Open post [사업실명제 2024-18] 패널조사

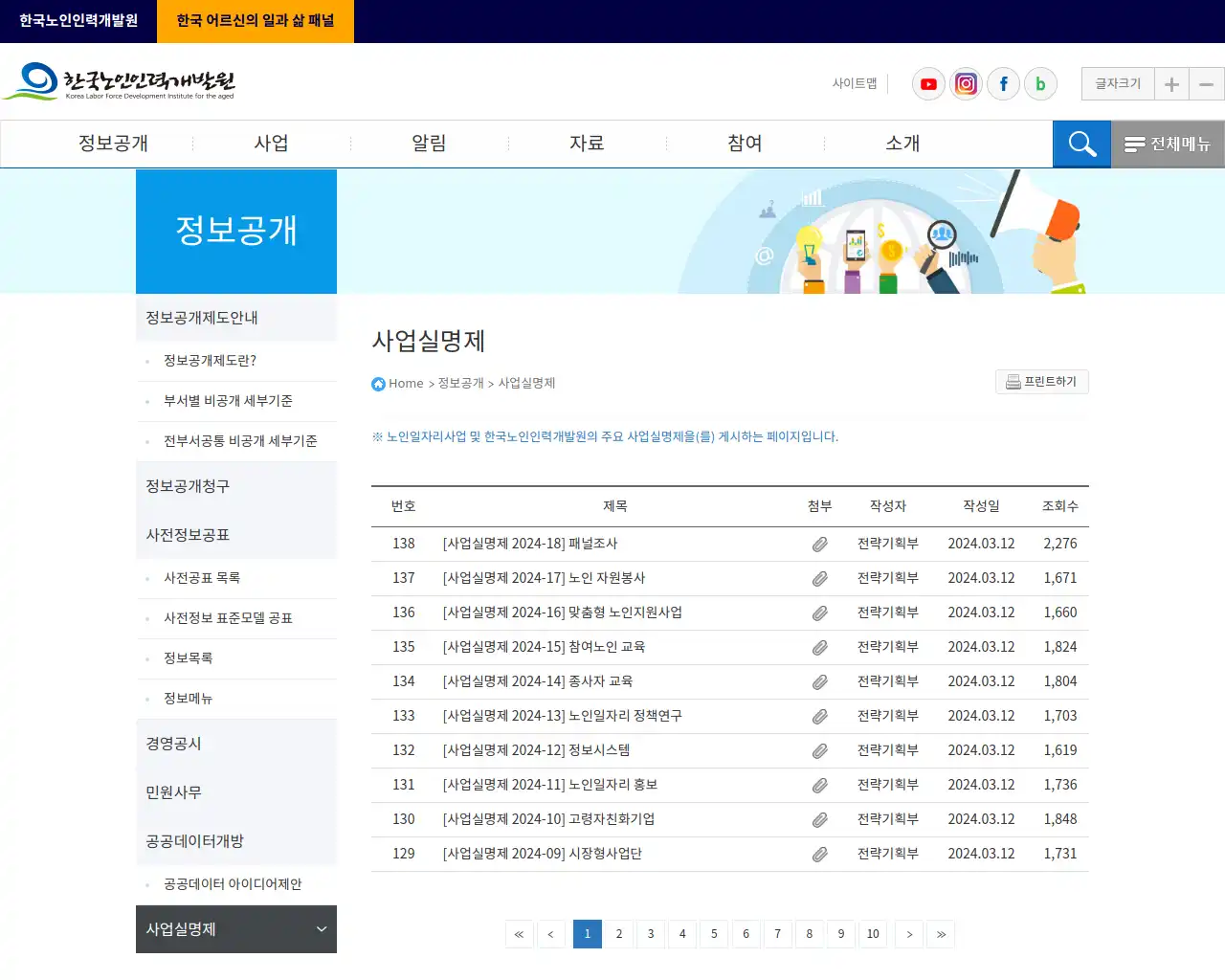pyautogui.click(x=530, y=544)
